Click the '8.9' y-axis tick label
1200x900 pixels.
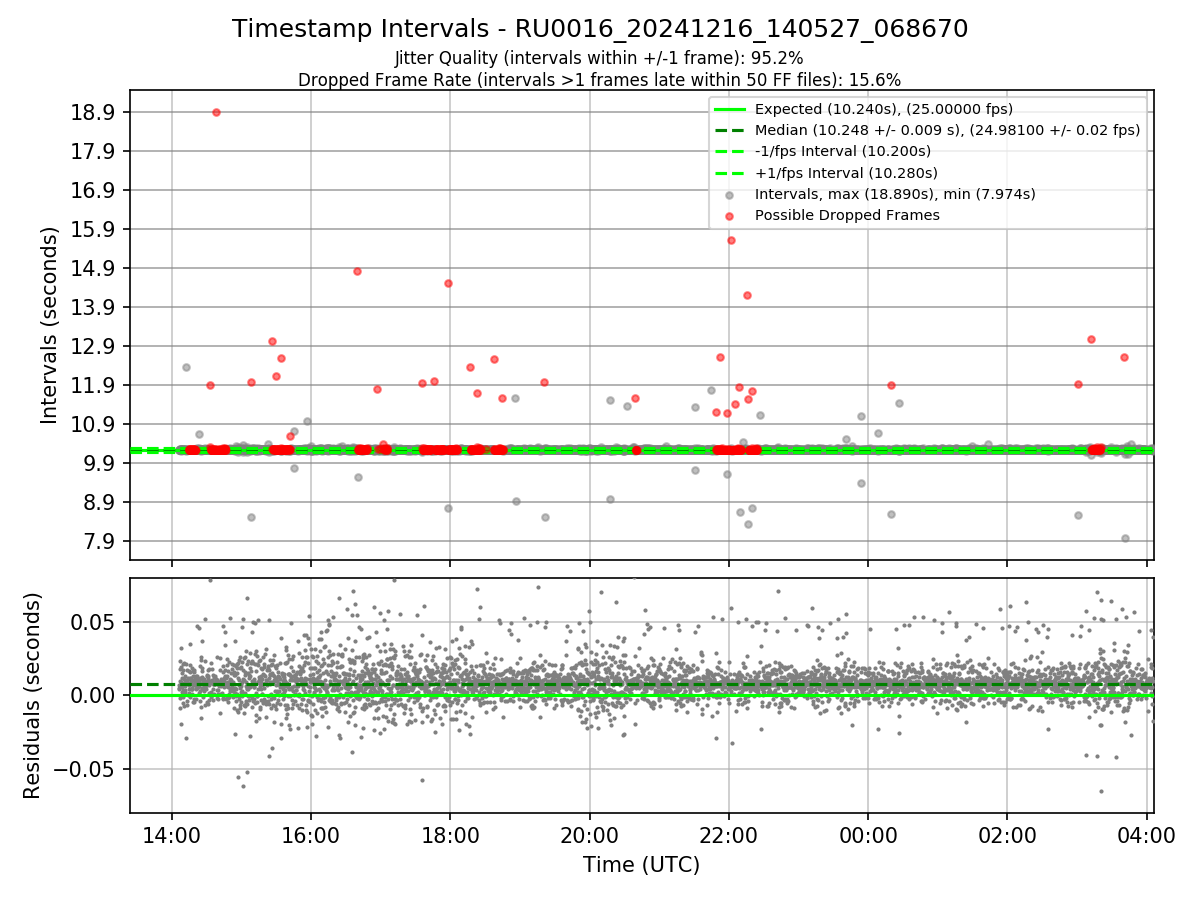pyautogui.click(x=97, y=502)
